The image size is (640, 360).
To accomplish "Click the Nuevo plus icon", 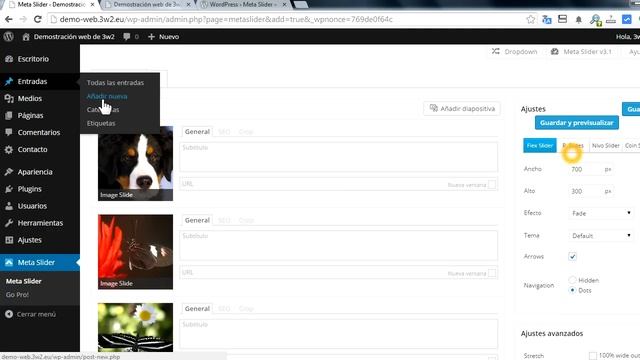I will click(x=151, y=37).
